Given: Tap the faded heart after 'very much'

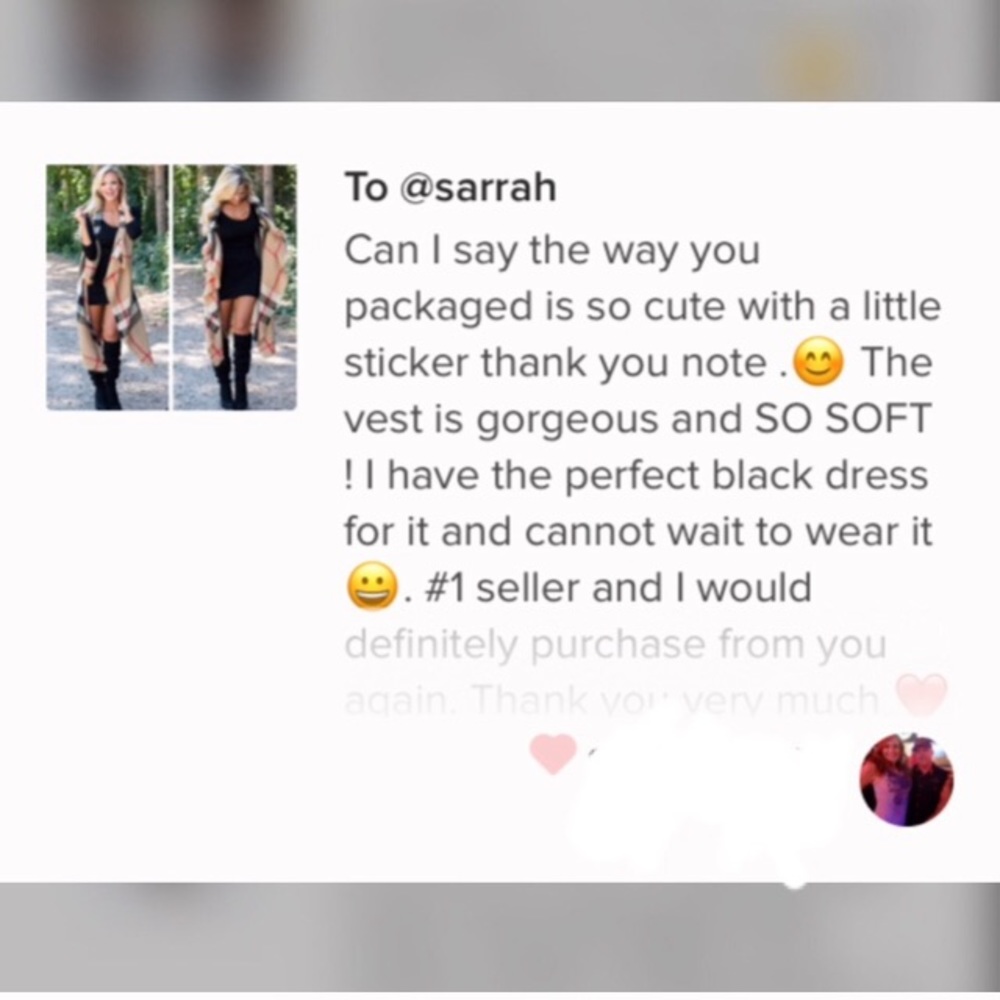Looking at the screenshot, I should pos(922,695).
